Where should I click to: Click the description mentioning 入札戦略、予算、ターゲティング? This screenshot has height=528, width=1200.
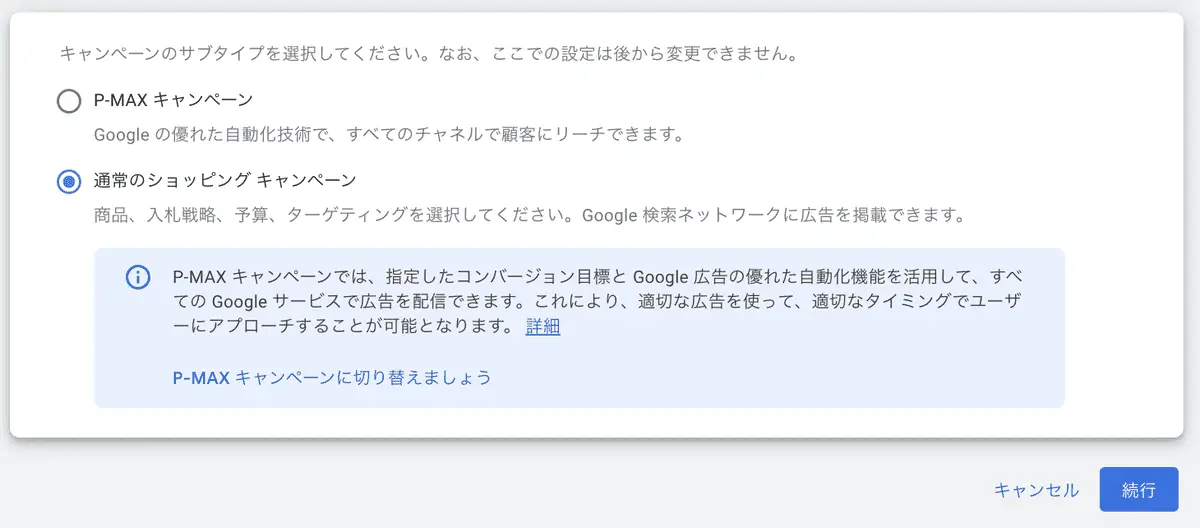click(529, 215)
